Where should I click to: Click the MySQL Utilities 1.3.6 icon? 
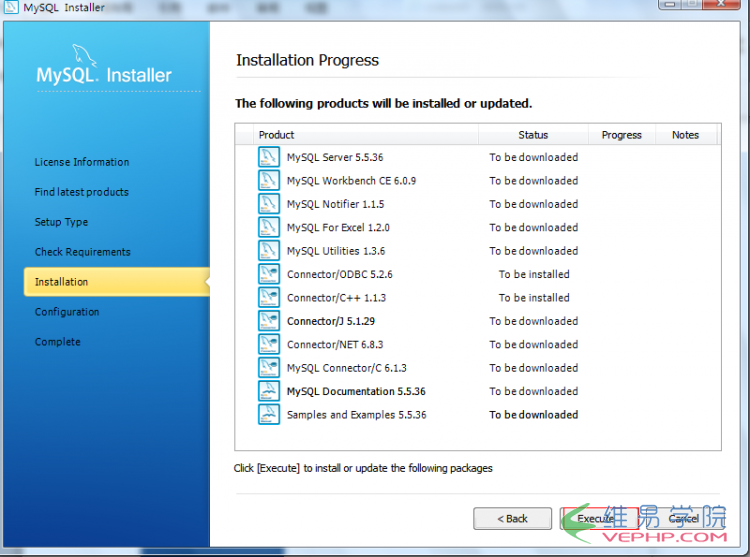pyautogui.click(x=269, y=251)
